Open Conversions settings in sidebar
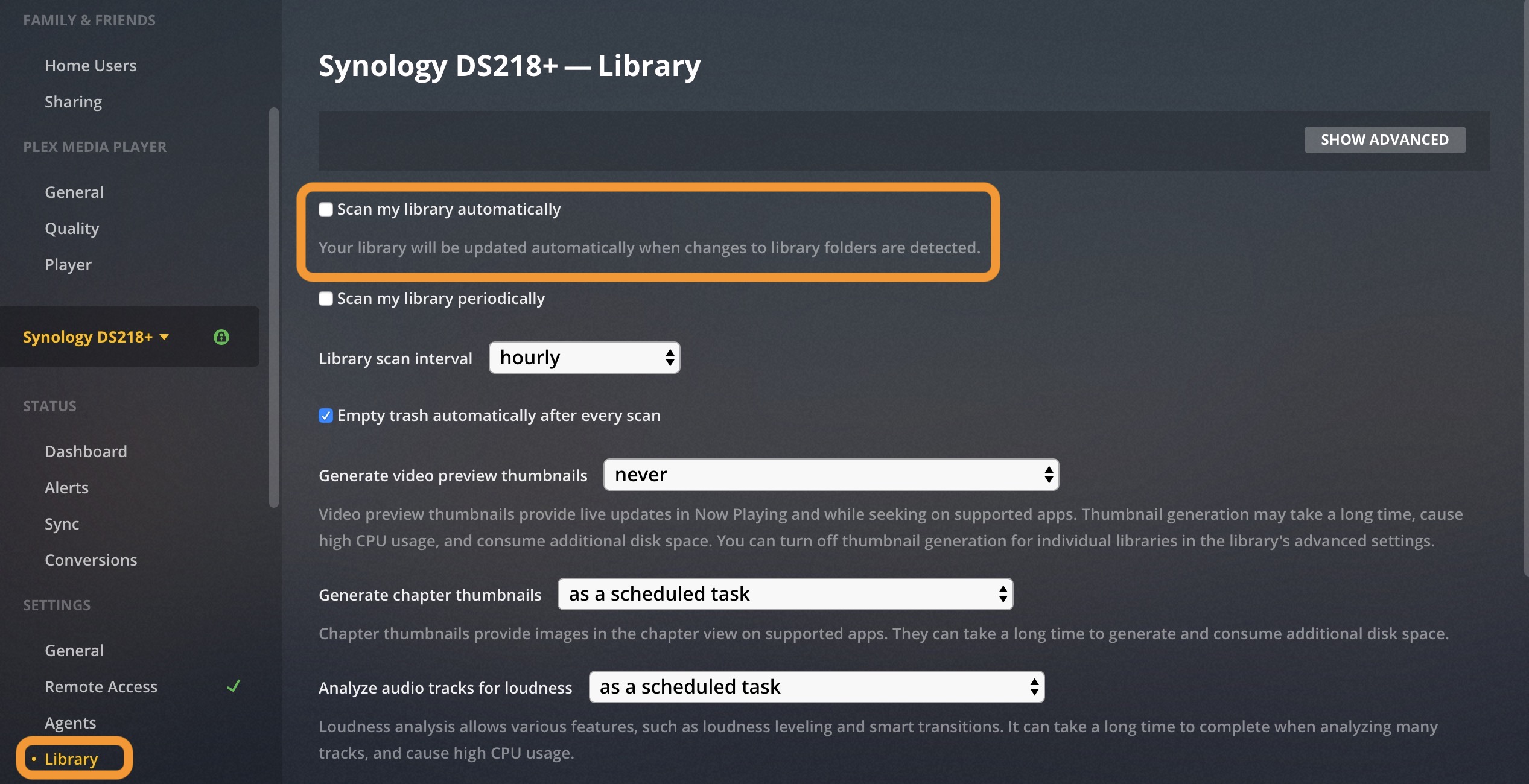Viewport: 1529px width, 784px height. 90,559
